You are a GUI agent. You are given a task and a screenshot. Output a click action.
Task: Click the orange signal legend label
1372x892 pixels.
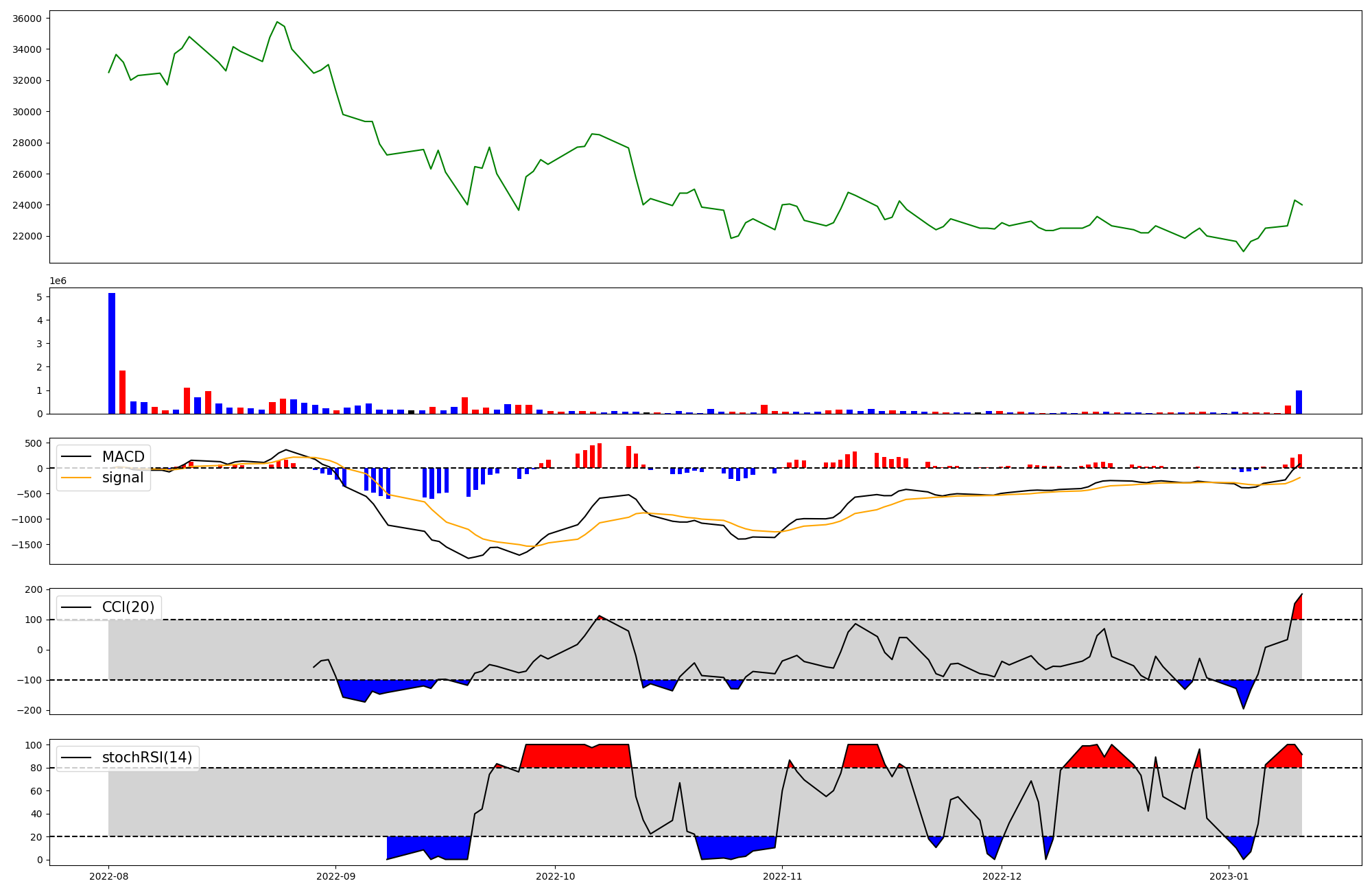(x=123, y=478)
